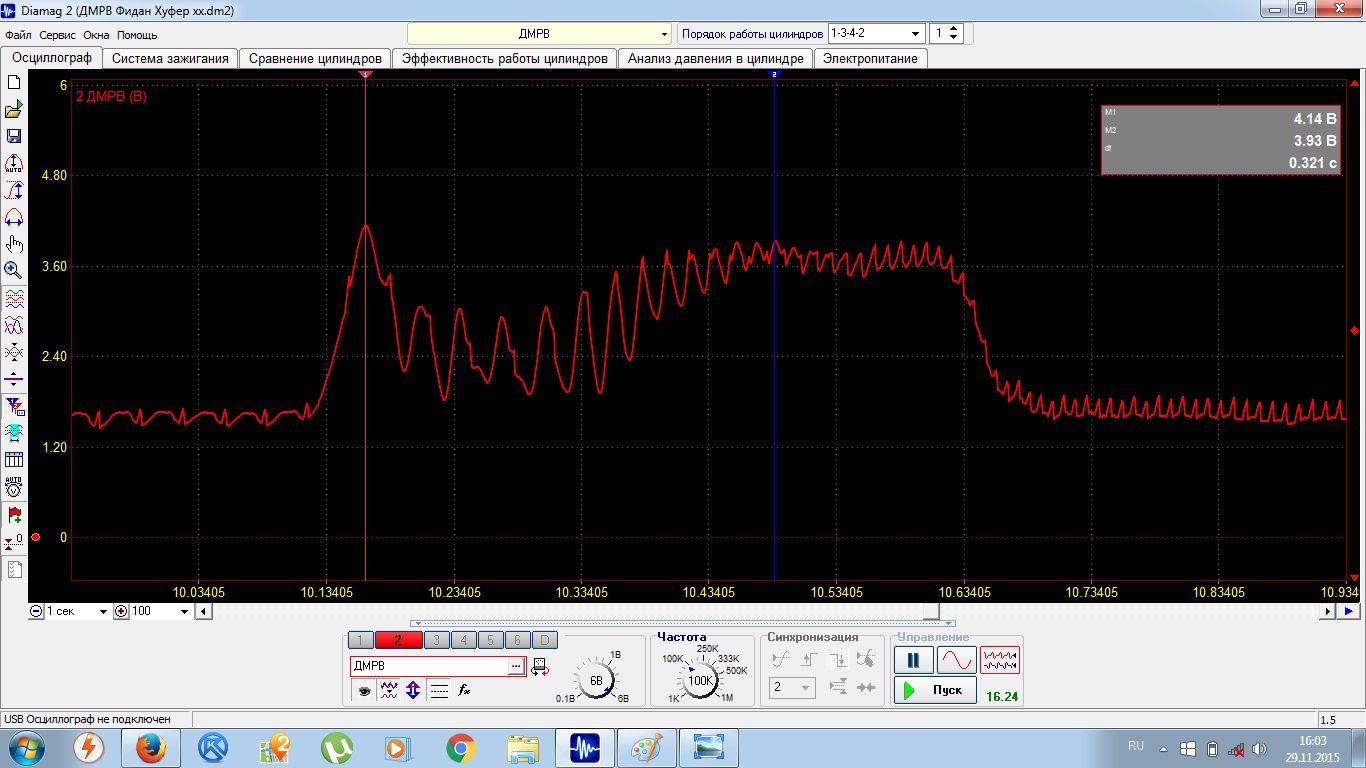This screenshot has height=768, width=1366.
Task: Click the zero level marker icon
Action: (14, 541)
